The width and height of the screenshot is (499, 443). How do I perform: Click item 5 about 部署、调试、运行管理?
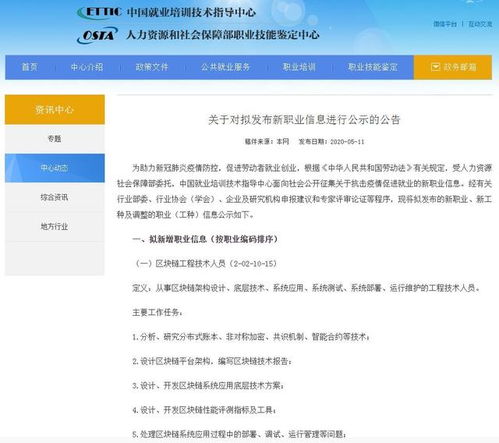coord(239,434)
